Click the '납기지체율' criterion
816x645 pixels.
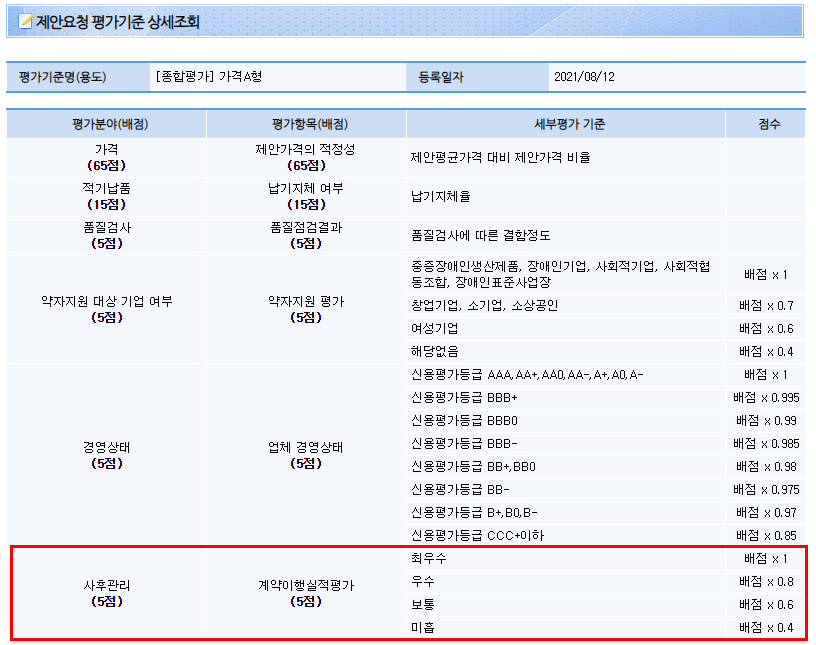(x=440, y=197)
